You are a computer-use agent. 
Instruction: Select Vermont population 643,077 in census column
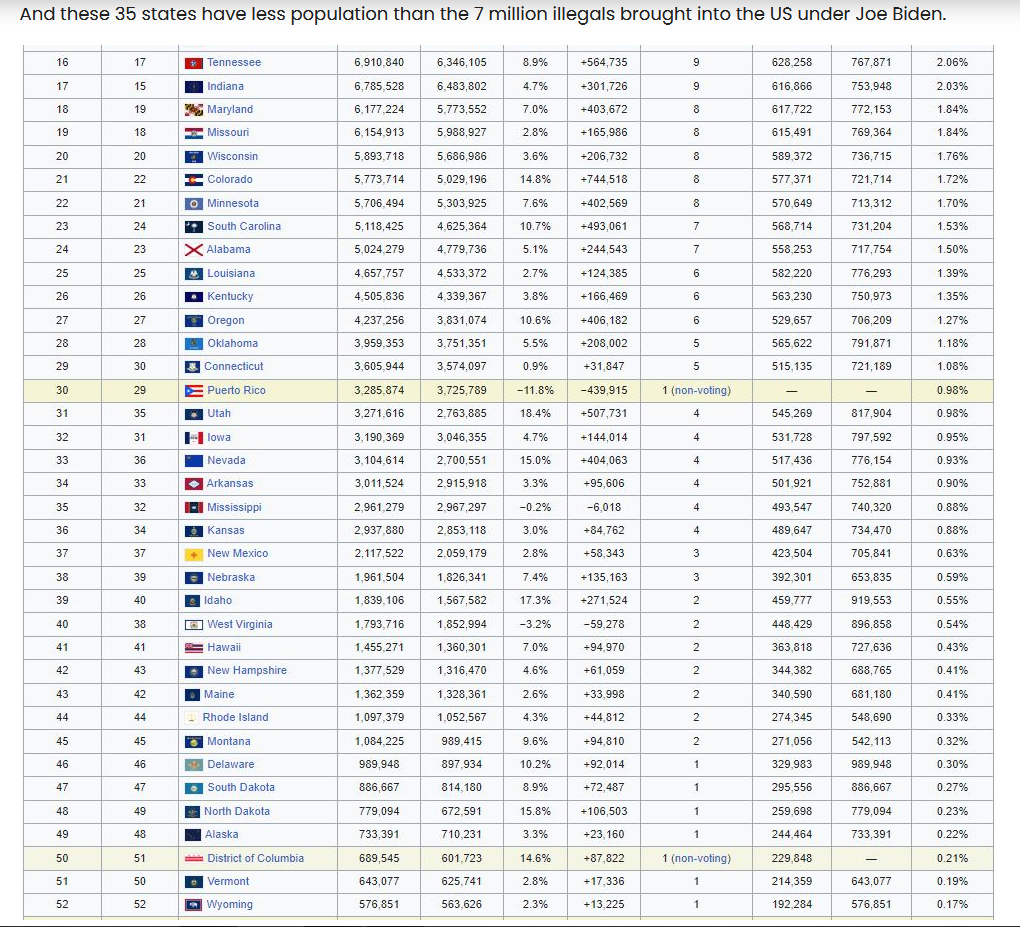(x=379, y=881)
